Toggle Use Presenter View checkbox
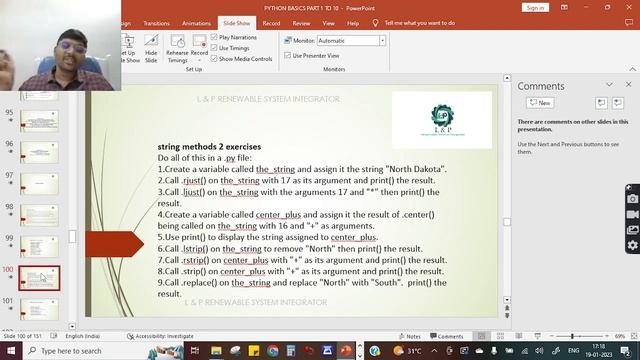 [x=287, y=55]
